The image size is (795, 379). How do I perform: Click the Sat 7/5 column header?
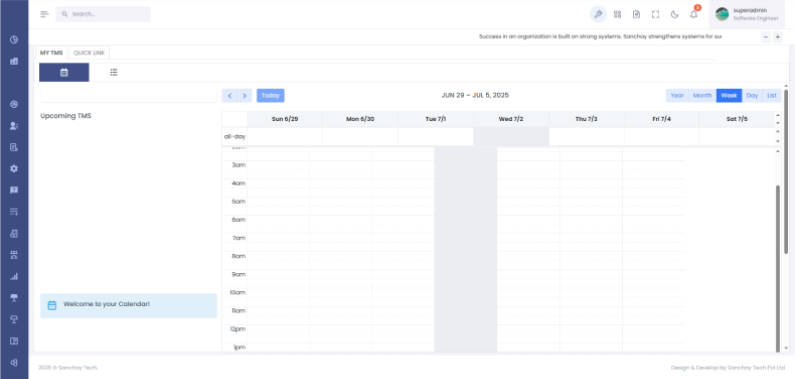click(737, 119)
